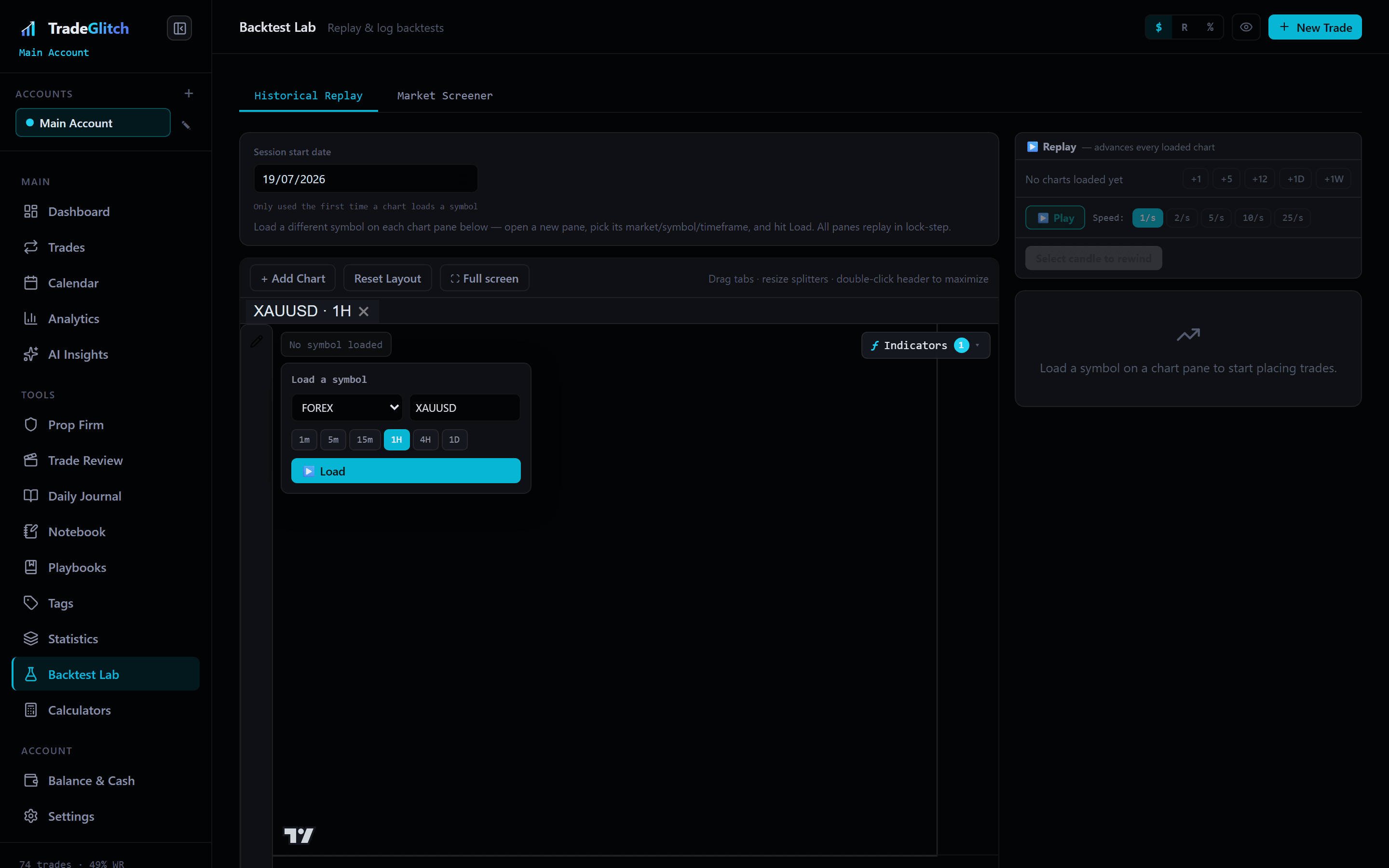Viewport: 1389px width, 868px height.
Task: Click Select candle to rewind button
Action: (1093, 258)
